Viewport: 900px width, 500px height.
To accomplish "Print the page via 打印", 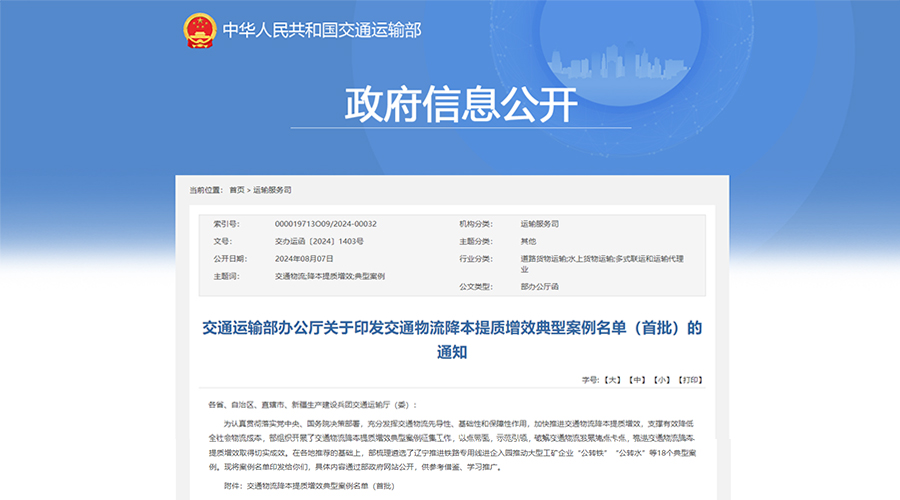I will pyautogui.click(x=690, y=380).
